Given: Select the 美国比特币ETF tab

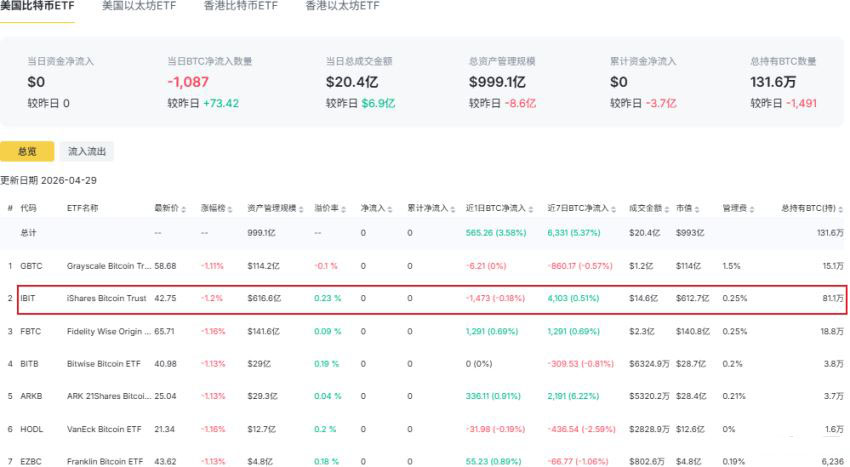Looking at the screenshot, I should click(37, 6).
